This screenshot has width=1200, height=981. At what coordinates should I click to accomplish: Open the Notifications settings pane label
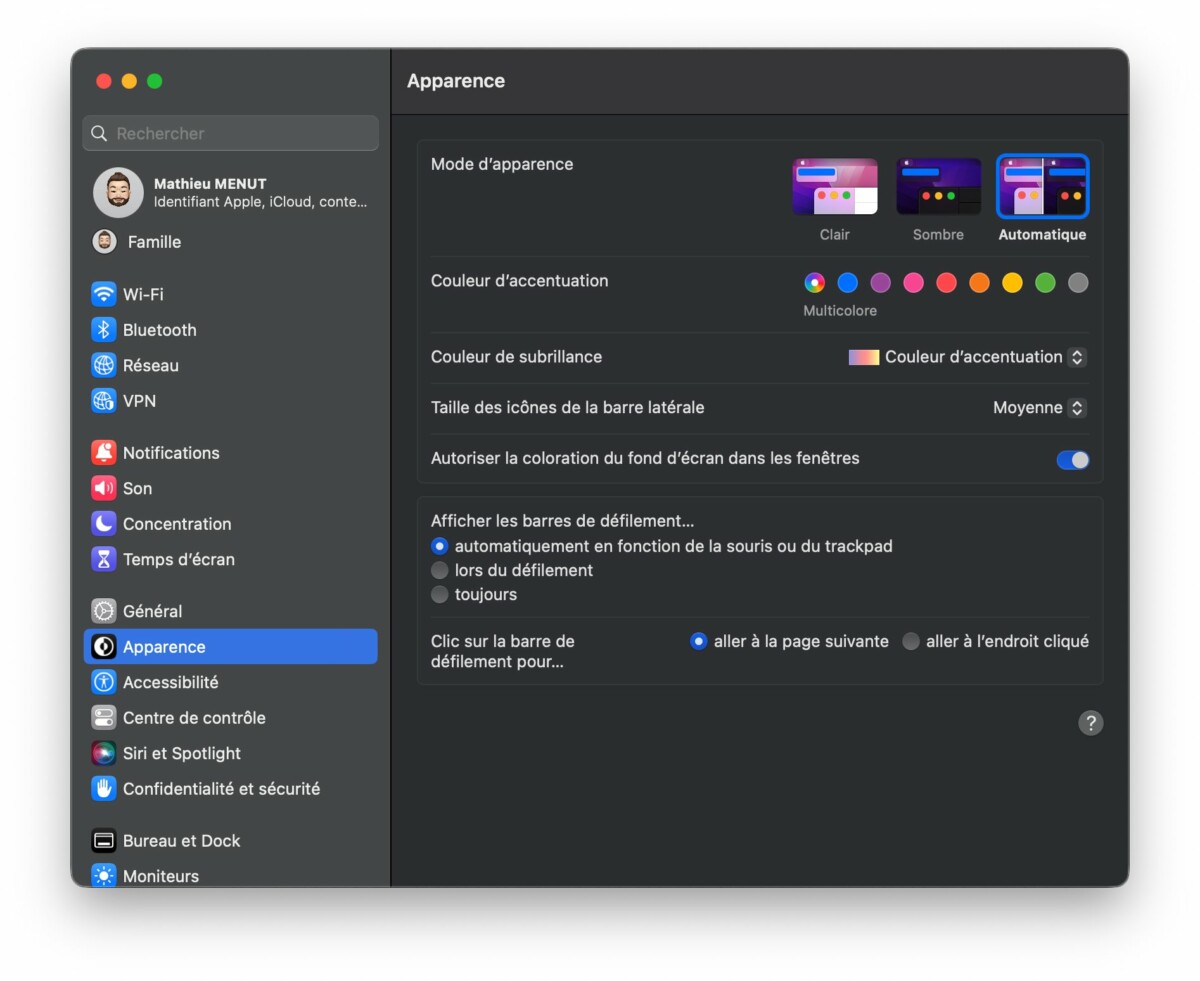(x=171, y=453)
